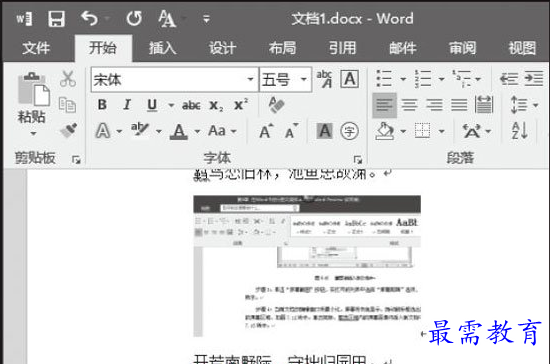The width and height of the screenshot is (550, 364).
Task: Click the enclosed character 字 icon
Action: pyautogui.click(x=349, y=132)
